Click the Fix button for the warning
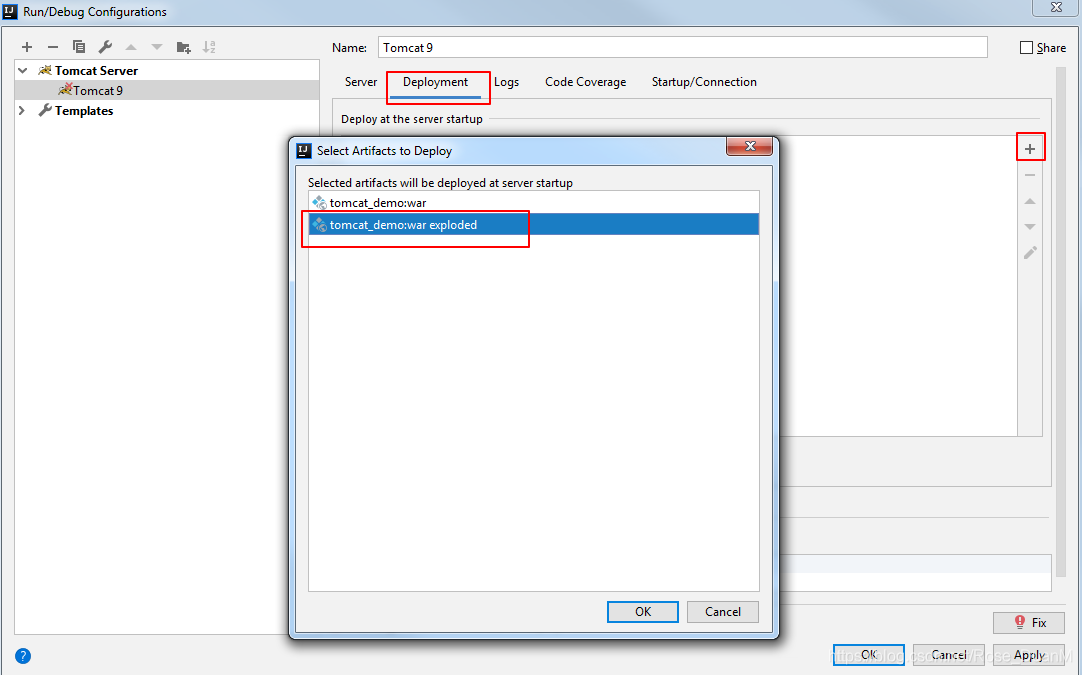The image size is (1082, 675). pyautogui.click(x=1030, y=623)
